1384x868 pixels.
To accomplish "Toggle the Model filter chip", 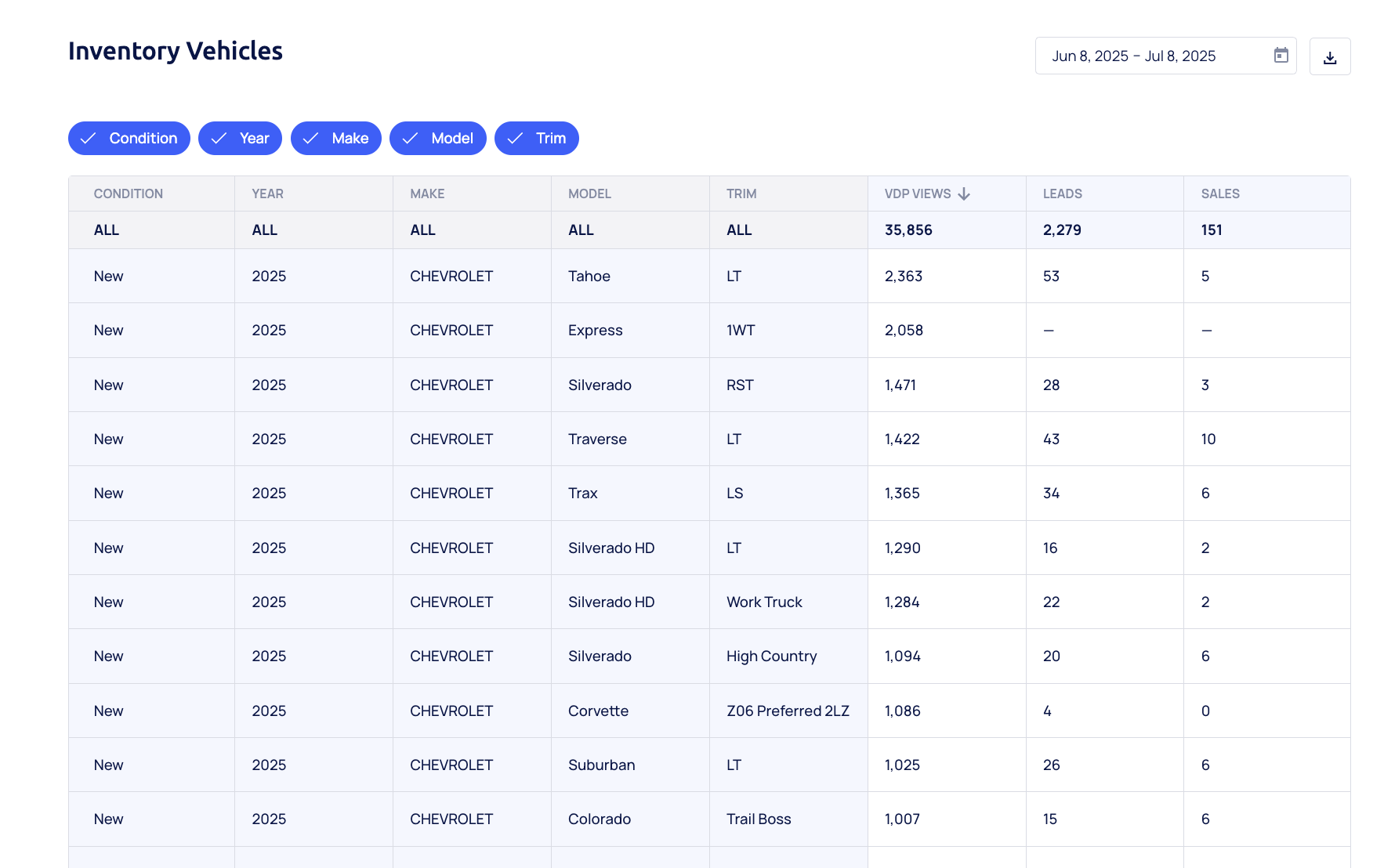I will 437,139.
